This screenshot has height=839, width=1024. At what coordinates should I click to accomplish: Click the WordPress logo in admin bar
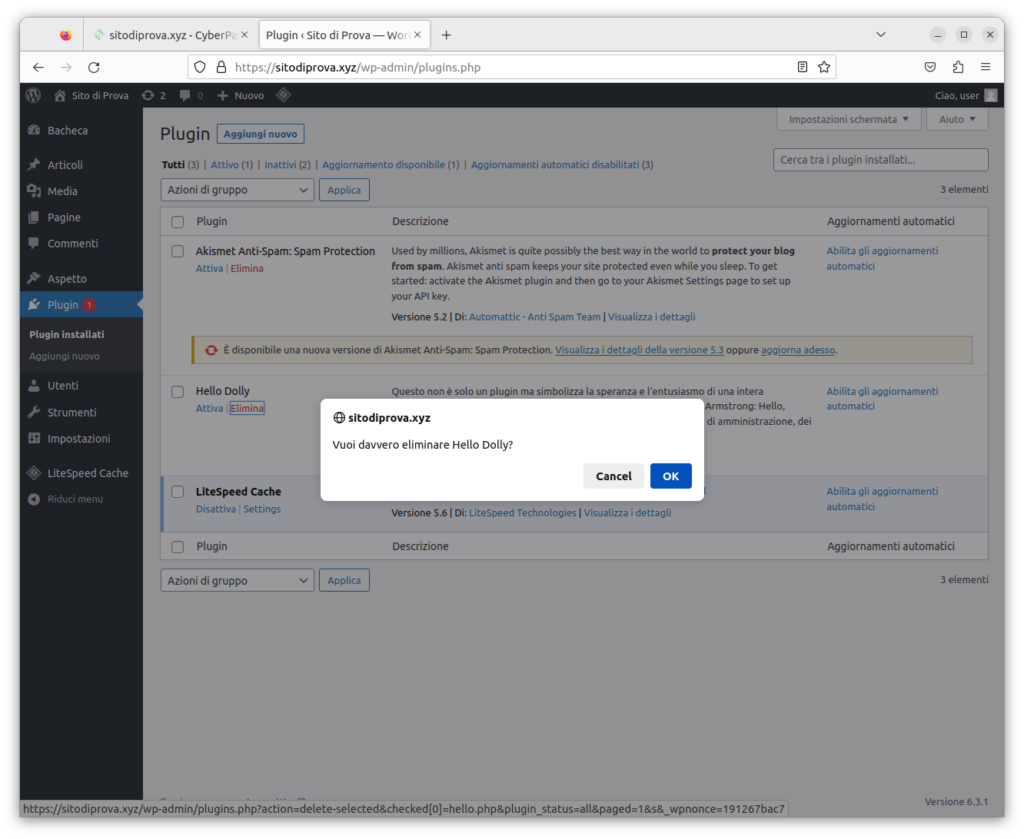tap(33, 95)
